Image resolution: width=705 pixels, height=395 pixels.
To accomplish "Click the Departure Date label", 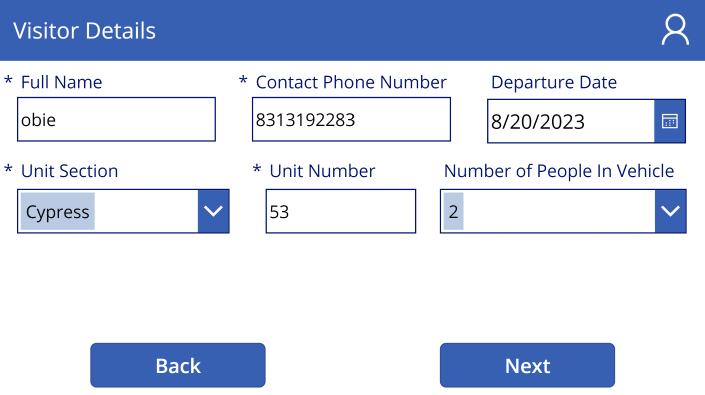I will tap(554, 83).
